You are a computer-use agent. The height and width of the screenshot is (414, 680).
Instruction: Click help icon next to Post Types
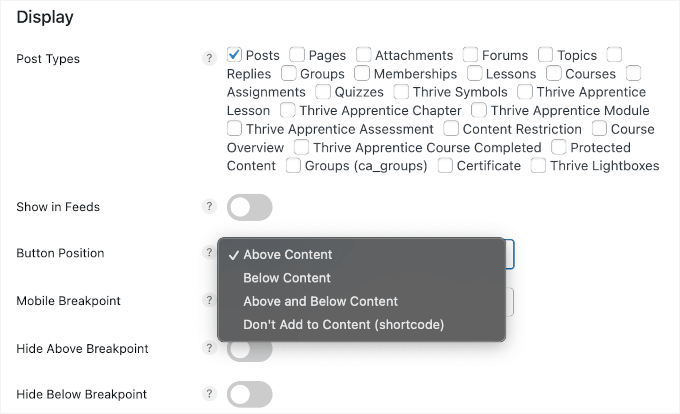click(209, 59)
